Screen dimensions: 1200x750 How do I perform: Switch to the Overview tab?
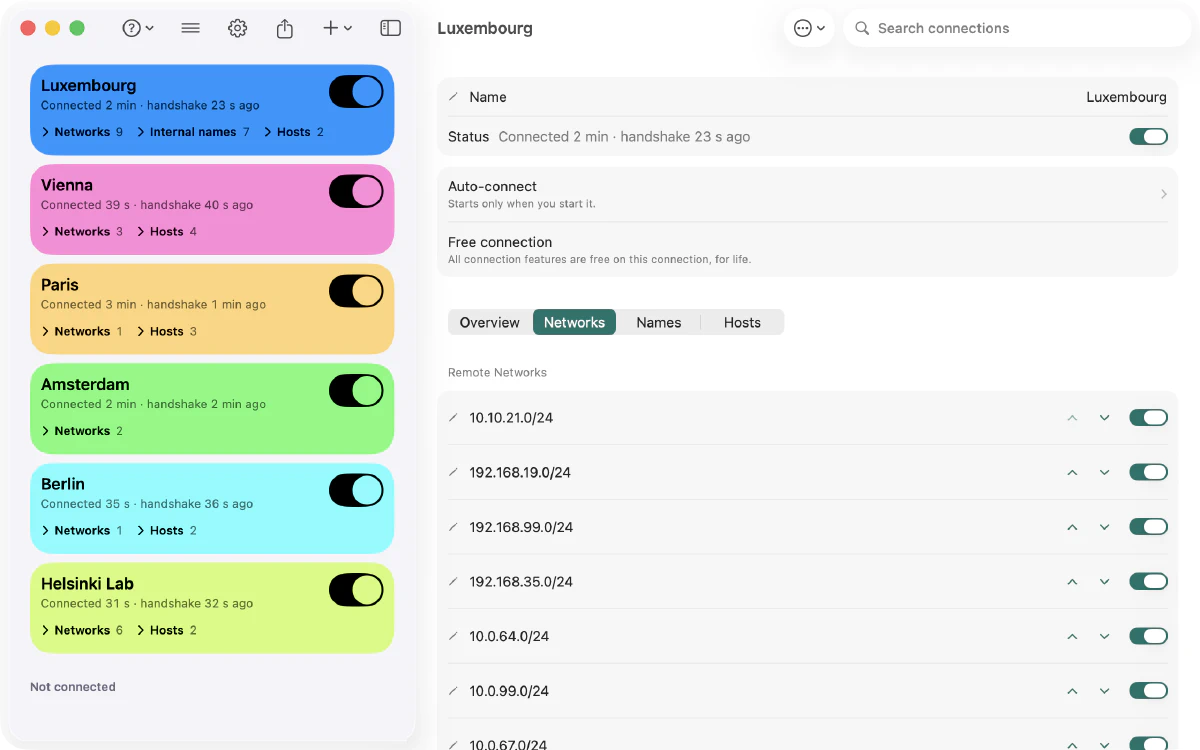[x=490, y=322]
